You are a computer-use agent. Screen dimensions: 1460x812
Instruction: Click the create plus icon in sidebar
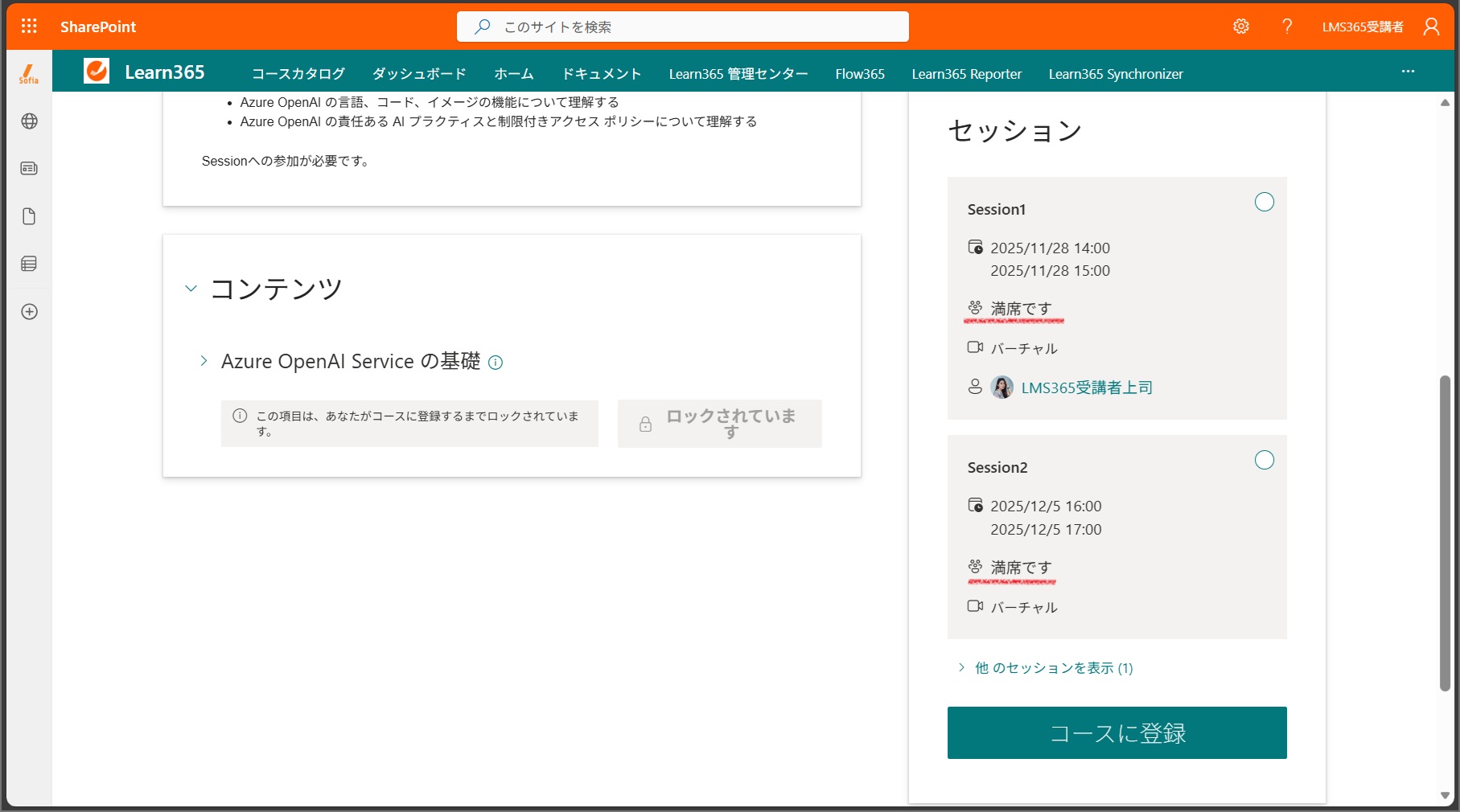pos(30,312)
